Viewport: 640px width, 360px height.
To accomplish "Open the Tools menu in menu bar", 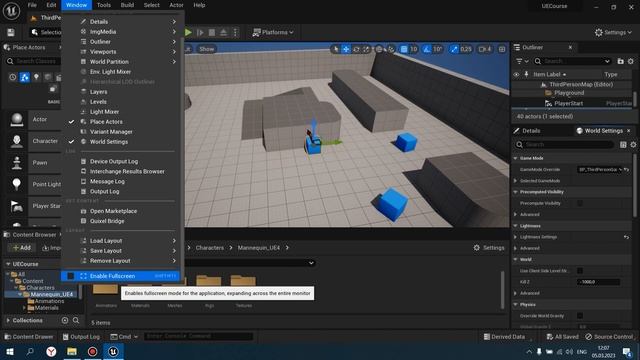I will click(x=103, y=5).
